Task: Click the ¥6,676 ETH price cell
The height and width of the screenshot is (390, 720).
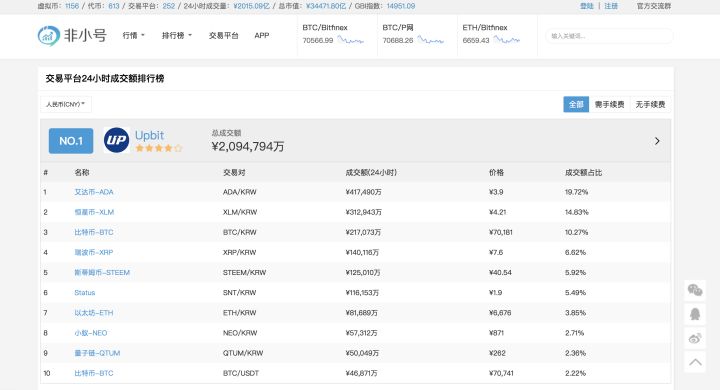Action: tap(500, 313)
